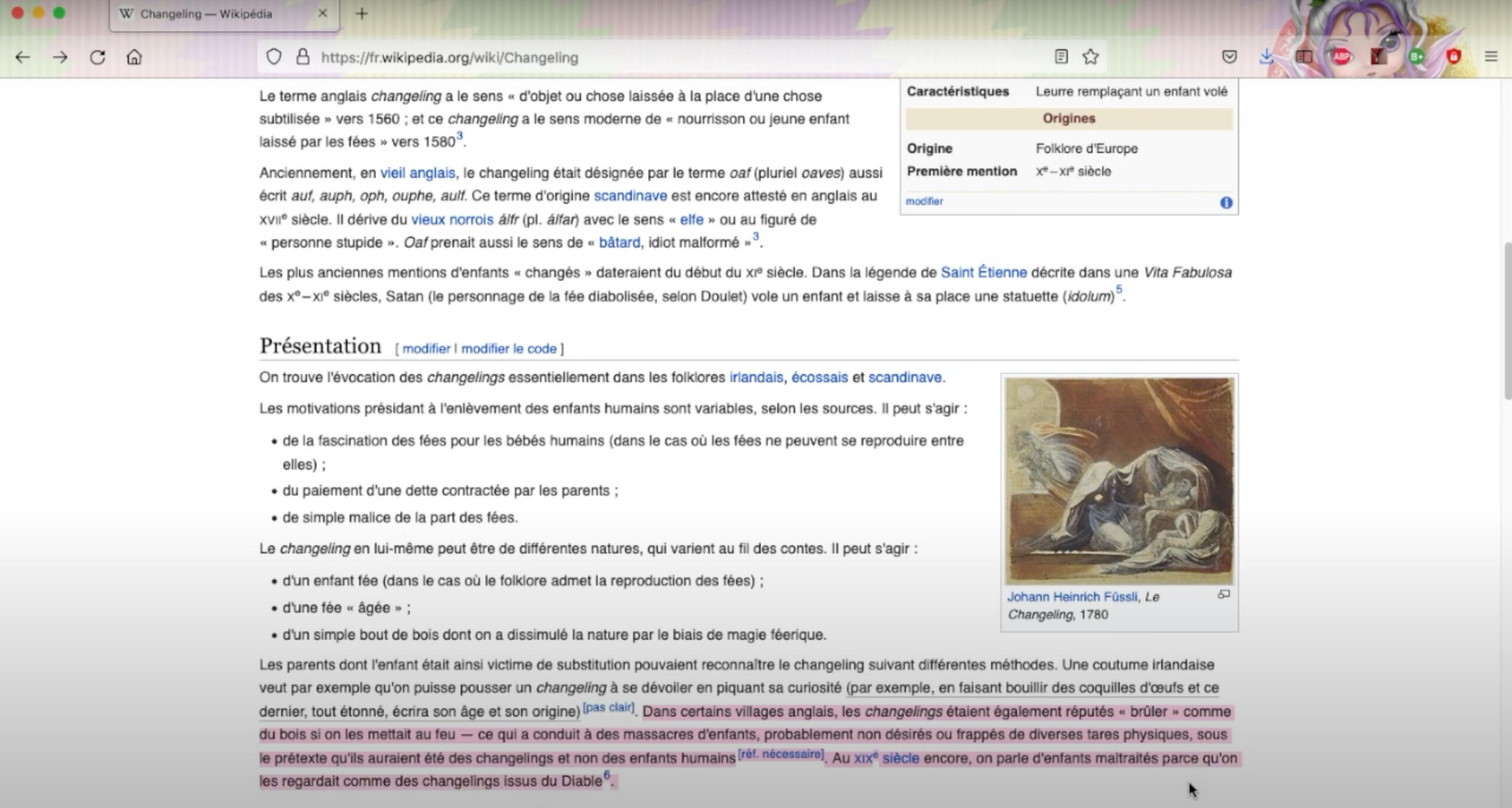Toggle reader view in address bar

[x=1061, y=57]
